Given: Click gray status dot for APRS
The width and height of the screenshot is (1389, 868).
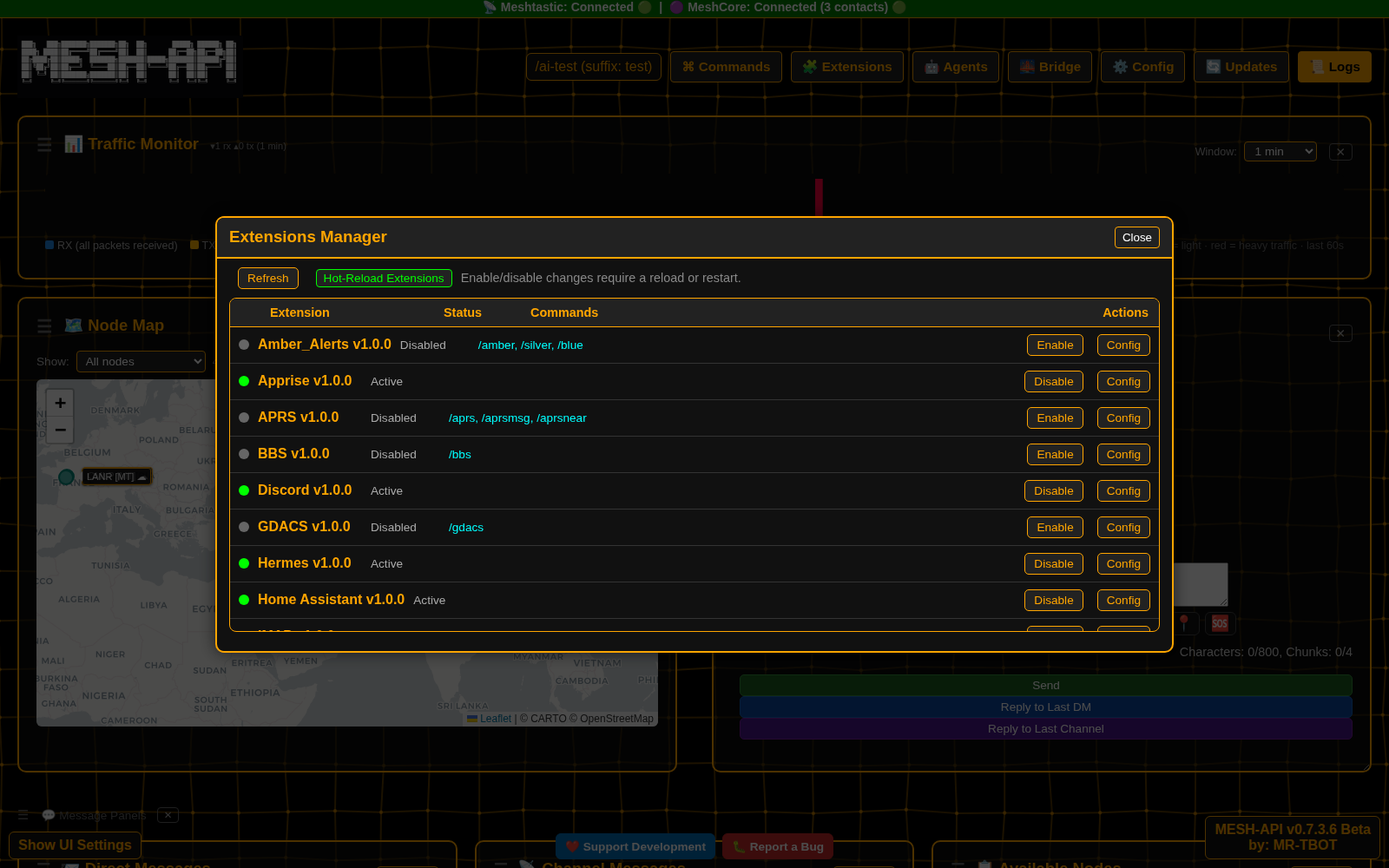Looking at the screenshot, I should (244, 418).
